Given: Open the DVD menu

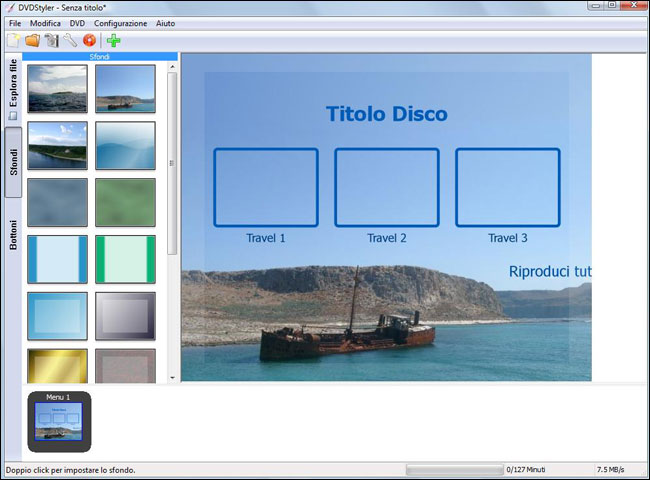Looking at the screenshot, I should point(77,24).
